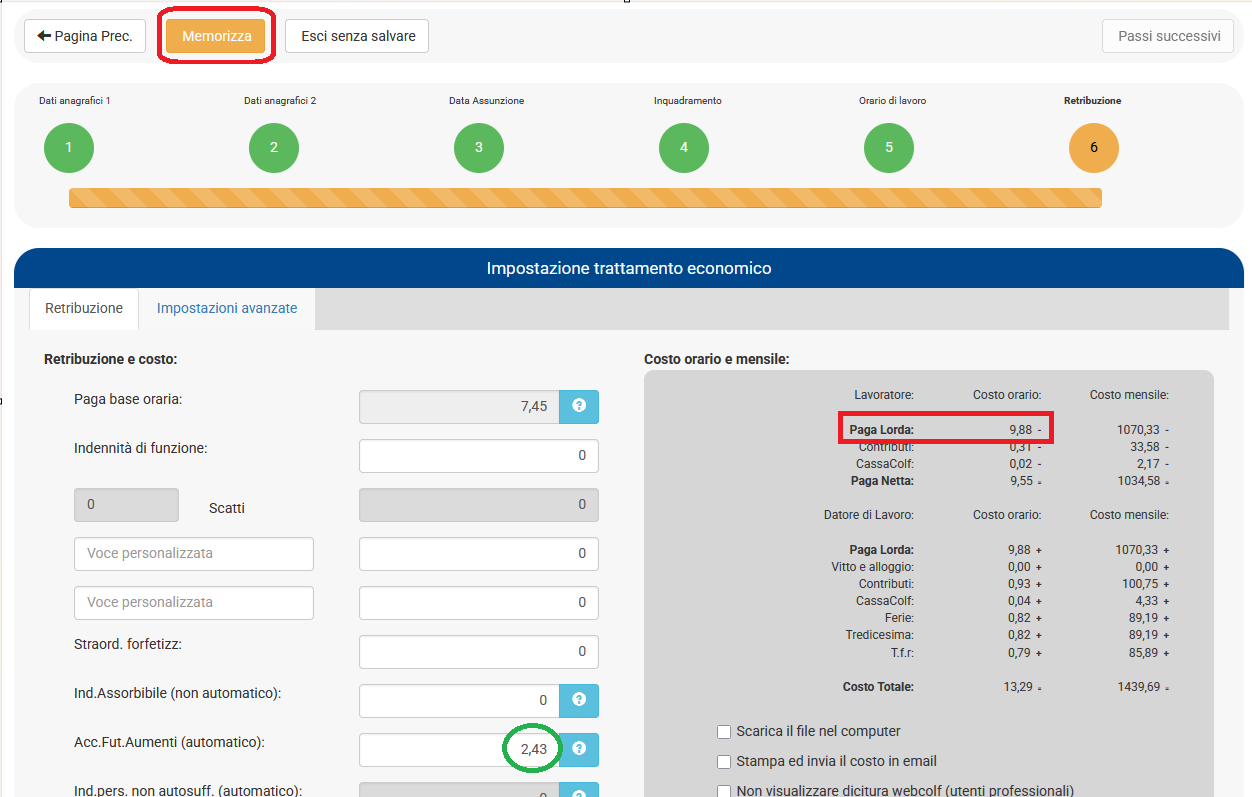Click Costo Totale hourly value 13,29
Screen dimensions: 1252x797
click(1019, 687)
